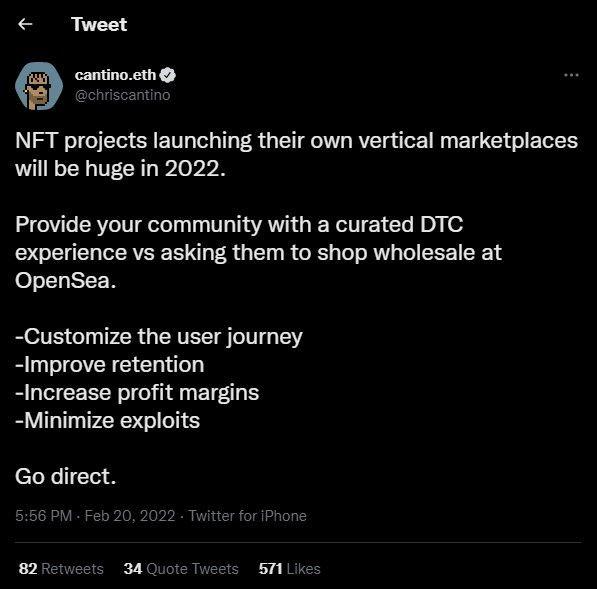The height and width of the screenshot is (589, 597).
Task: Open the pixel-art profile avatar
Action: [39, 86]
